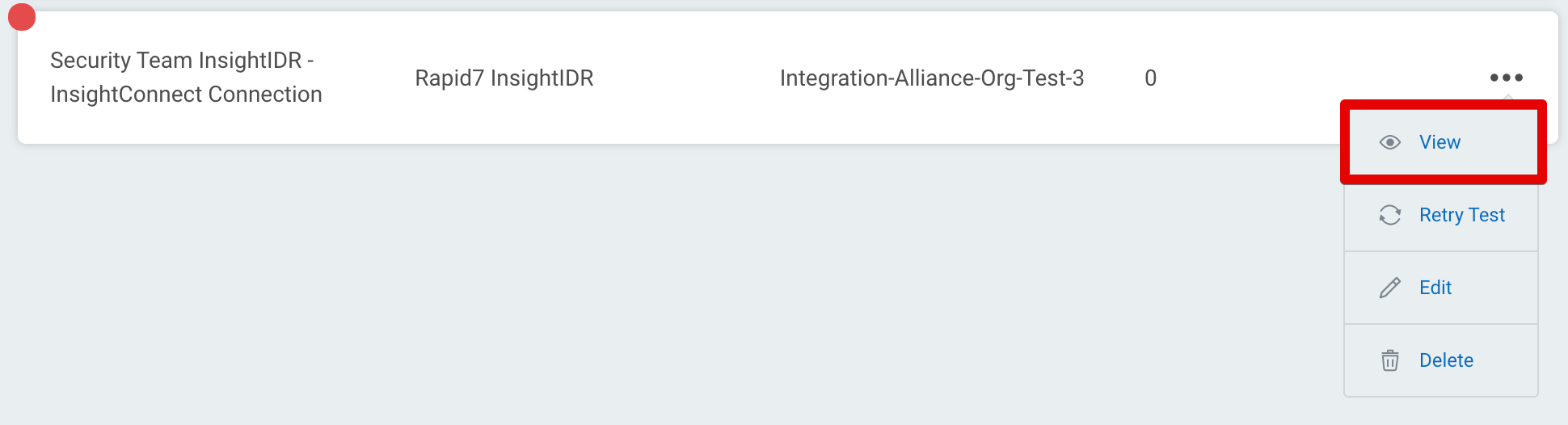Click the Integration-Alliance-Org-Test-3 organization text
This screenshot has width=1568, height=425.
931,78
